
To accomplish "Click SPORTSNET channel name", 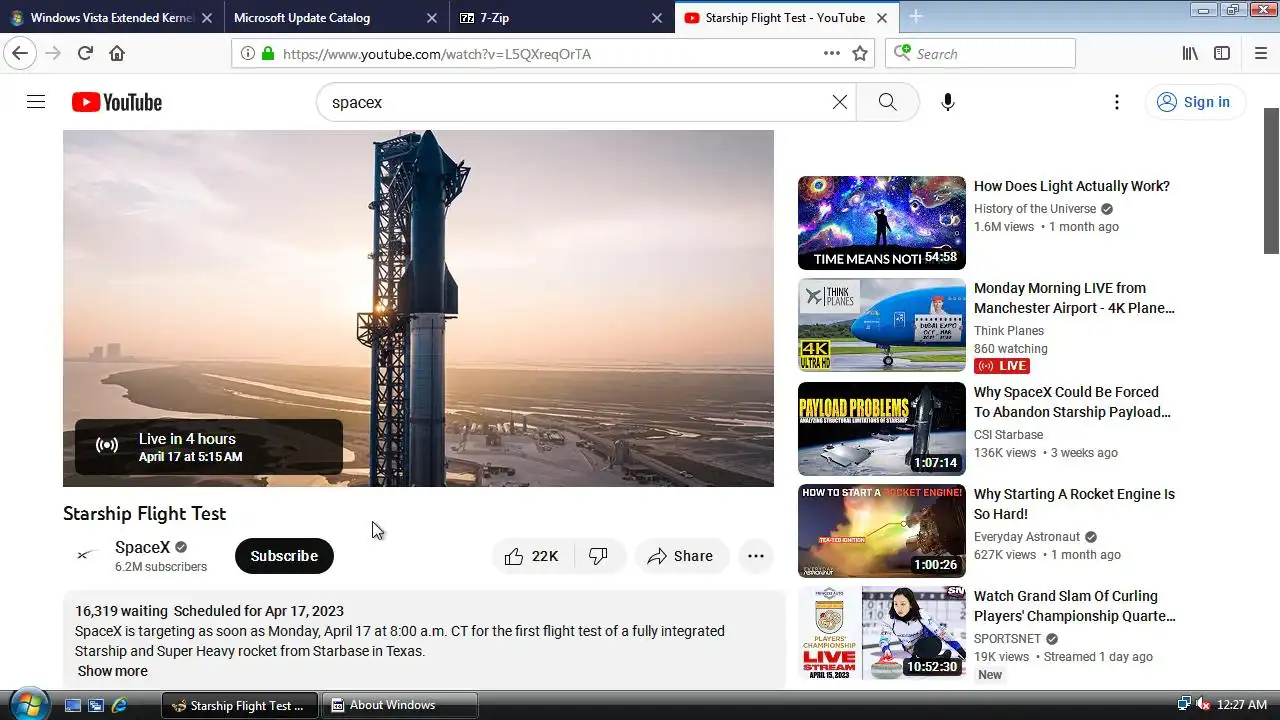I will click(x=1008, y=639).
